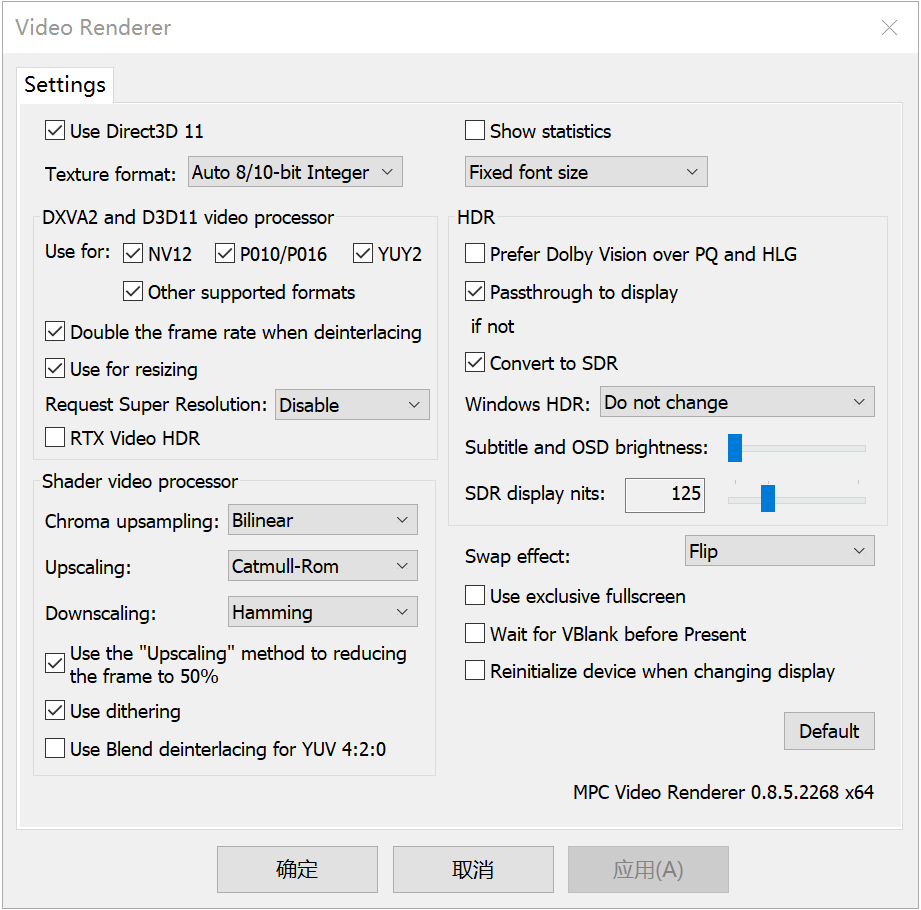
Task: Open the Swap effect dropdown
Action: [x=779, y=550]
